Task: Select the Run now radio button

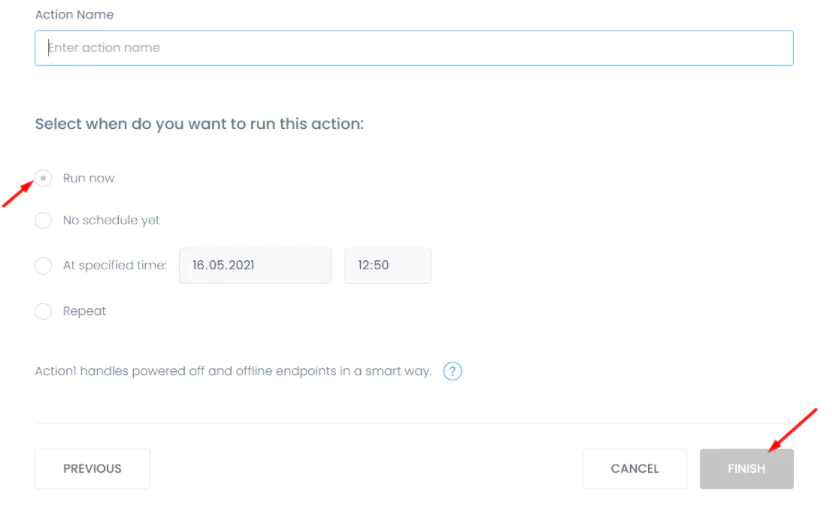Action: [x=43, y=178]
